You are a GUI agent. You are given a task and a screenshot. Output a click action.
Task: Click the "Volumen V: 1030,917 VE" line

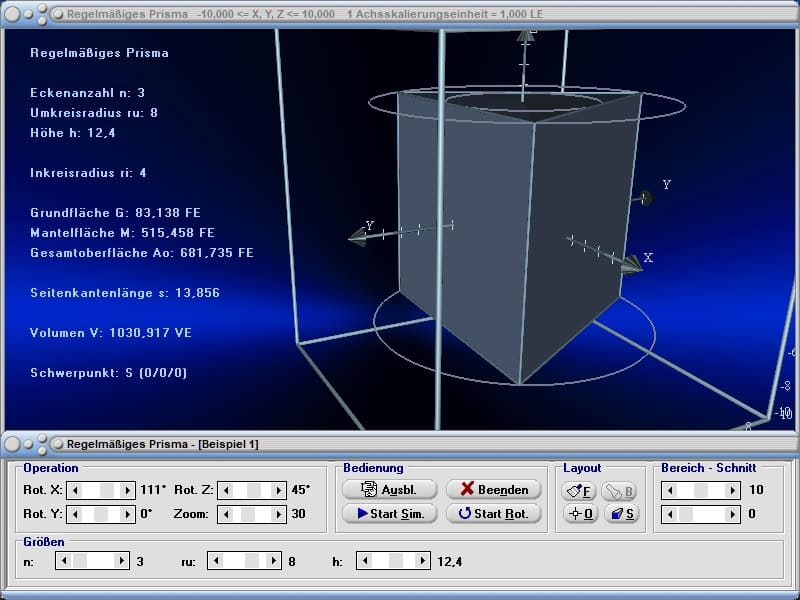coord(111,333)
